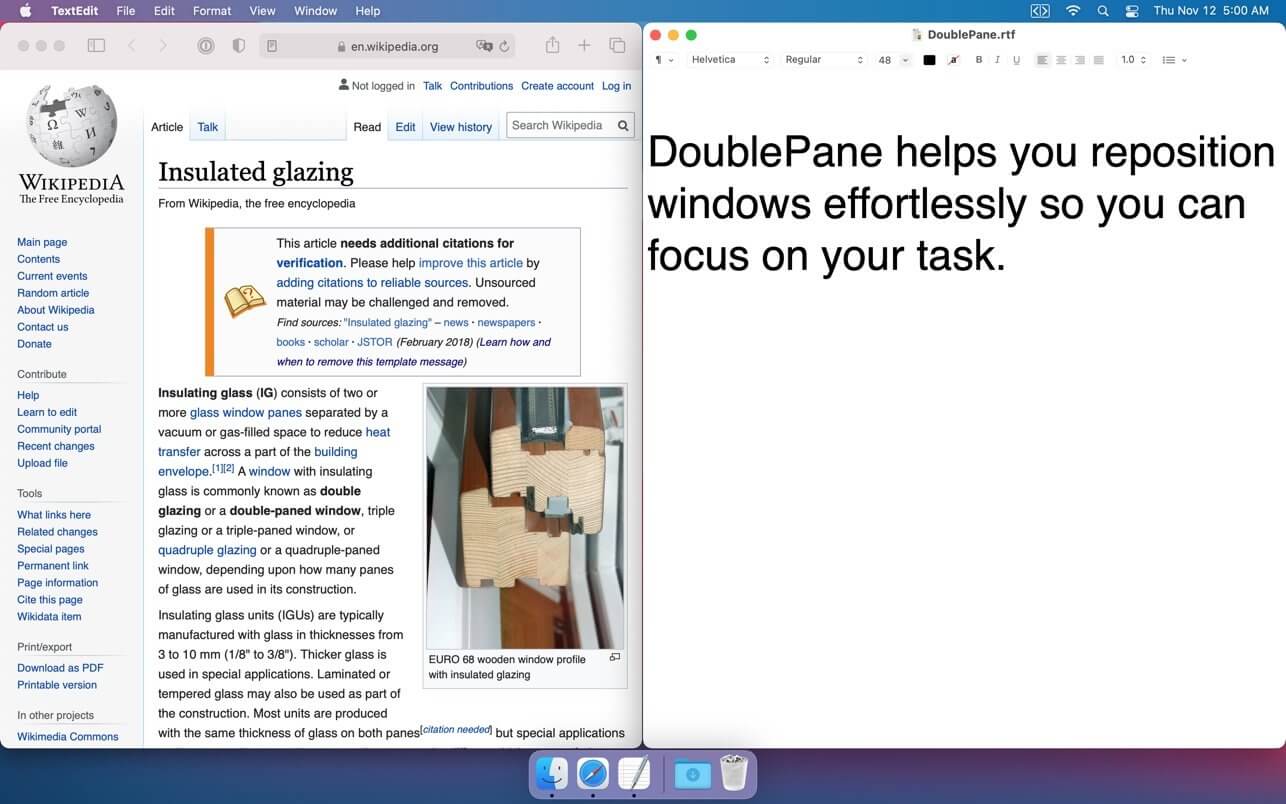Show Safari tab overview
Screen dimensions: 1286x804
pos(617,46)
